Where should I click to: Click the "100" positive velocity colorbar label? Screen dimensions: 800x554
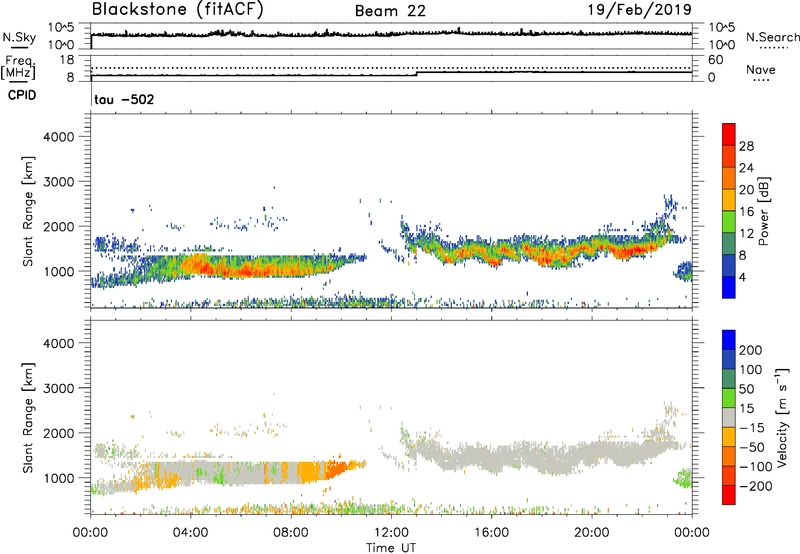(751, 370)
